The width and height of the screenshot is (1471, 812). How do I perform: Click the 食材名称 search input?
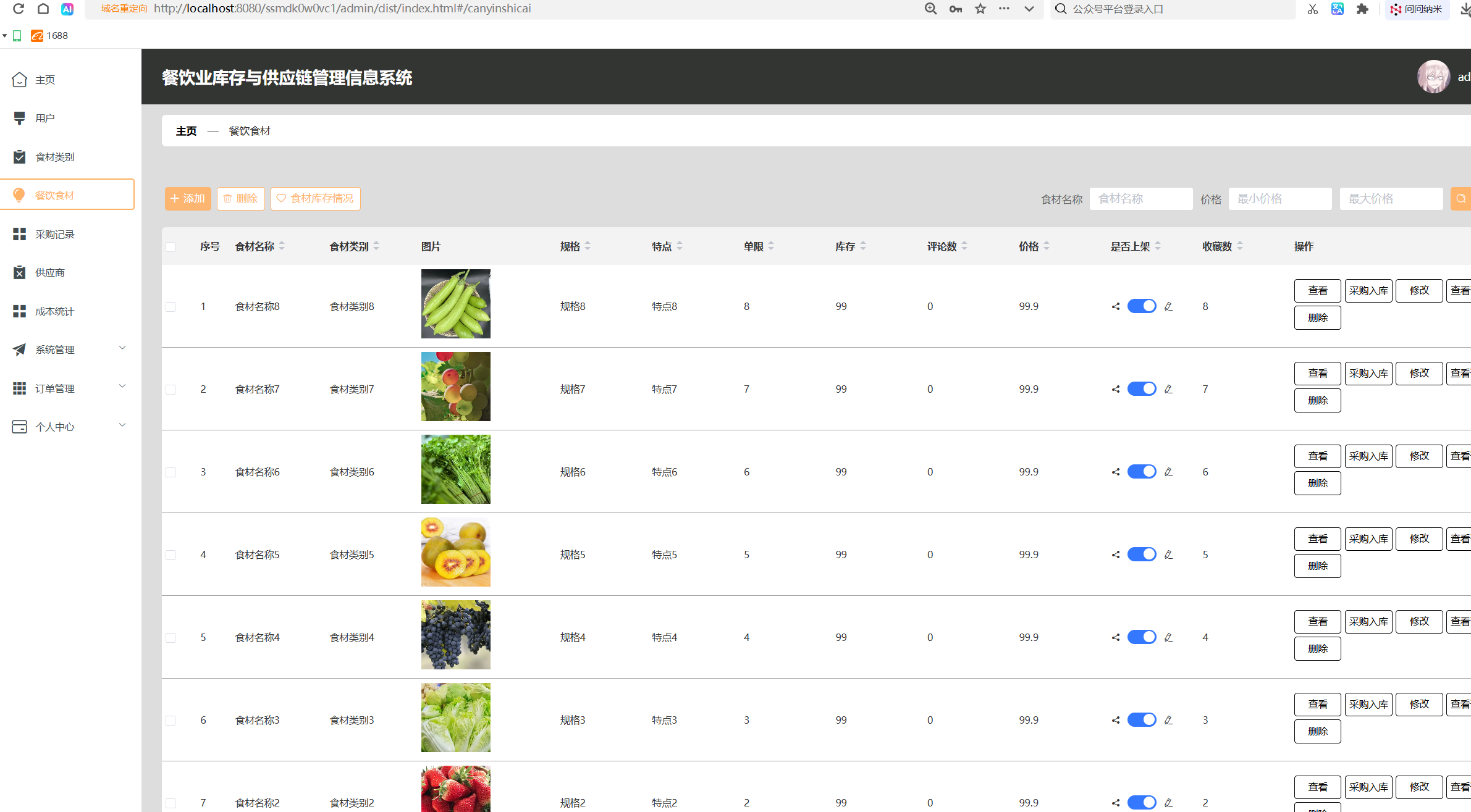pyautogui.click(x=1141, y=199)
